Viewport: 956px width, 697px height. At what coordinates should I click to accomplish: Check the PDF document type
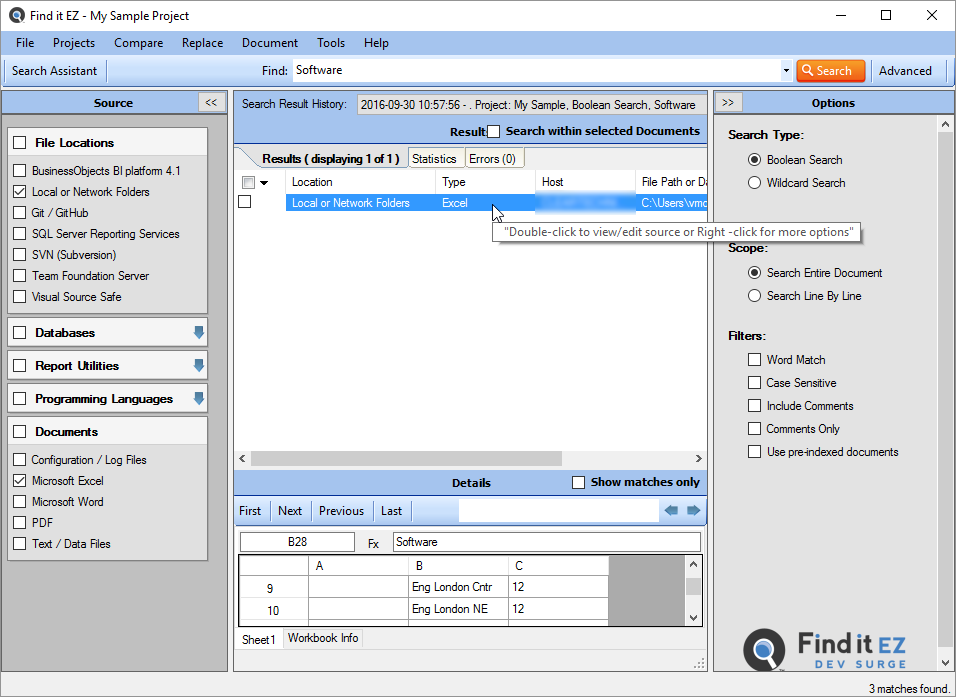click(x=20, y=523)
